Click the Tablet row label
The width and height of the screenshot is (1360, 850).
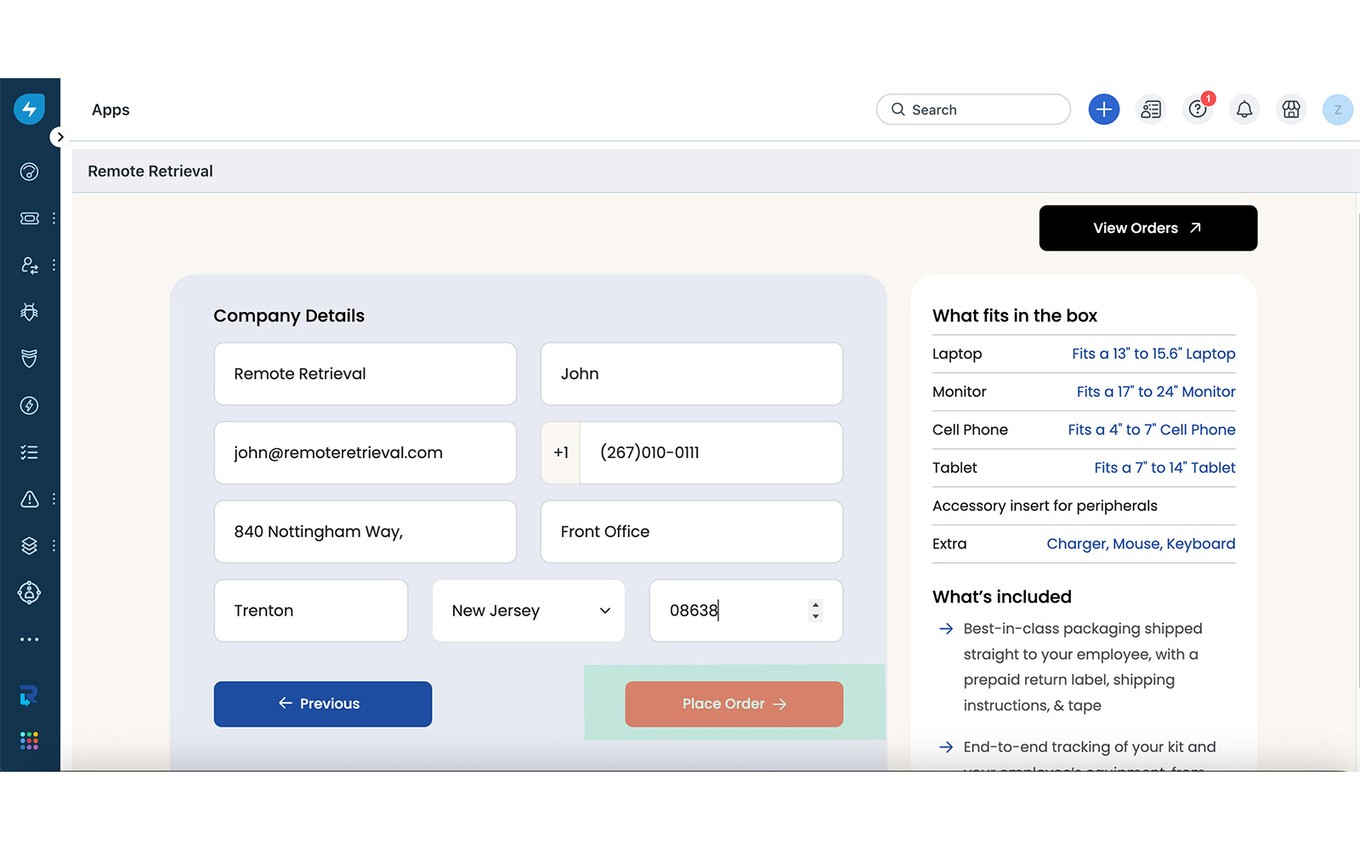pyautogui.click(x=955, y=468)
